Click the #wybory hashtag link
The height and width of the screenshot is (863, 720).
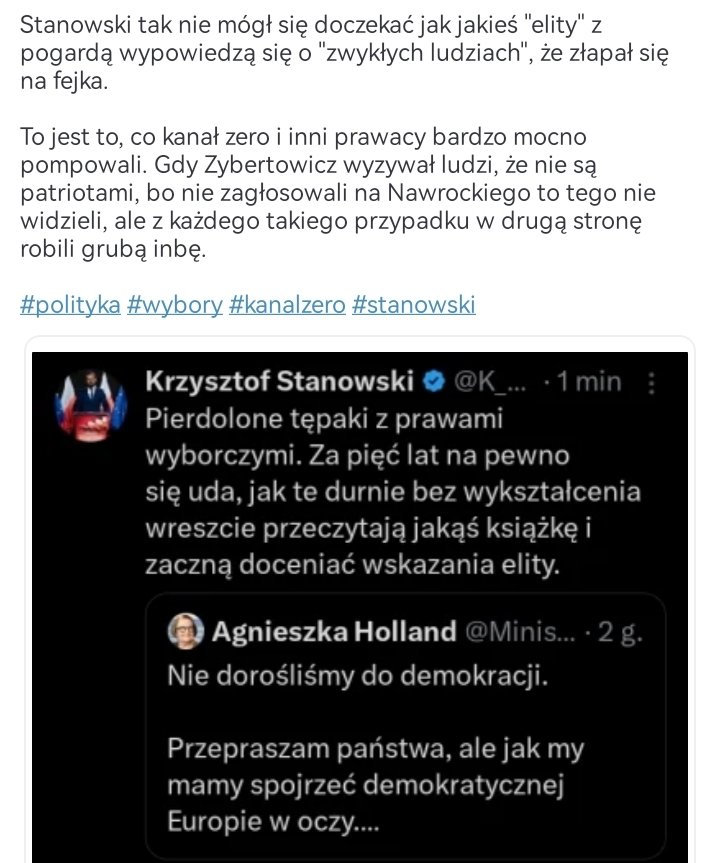(x=175, y=304)
